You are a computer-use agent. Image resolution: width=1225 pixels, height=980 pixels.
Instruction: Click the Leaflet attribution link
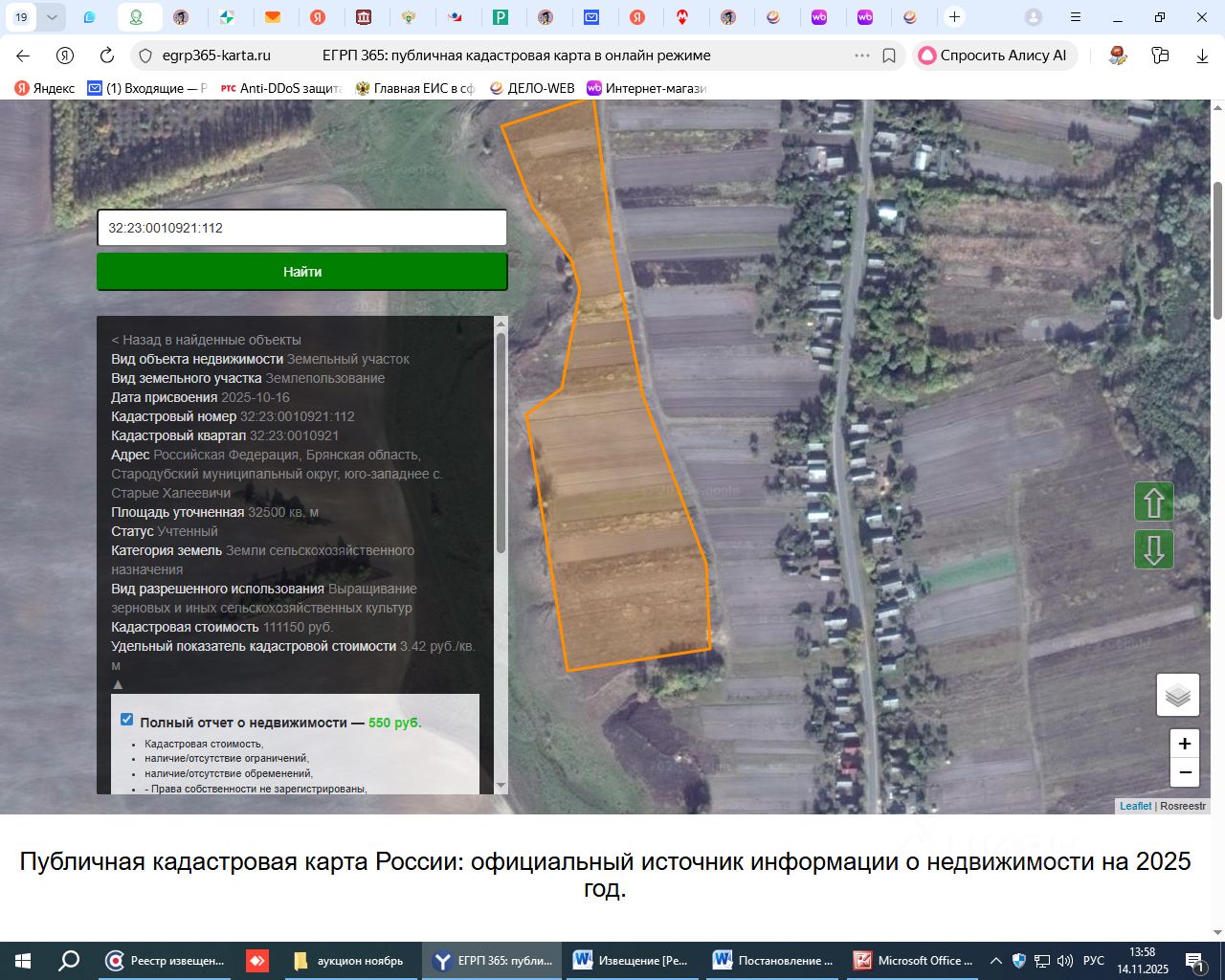tap(1135, 806)
